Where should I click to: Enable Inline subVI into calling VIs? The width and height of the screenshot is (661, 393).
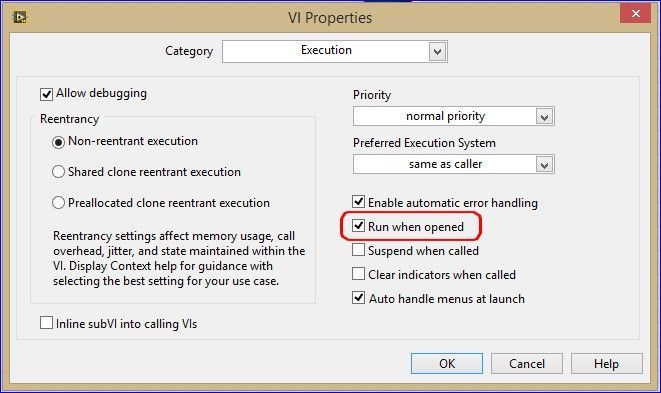(46, 323)
